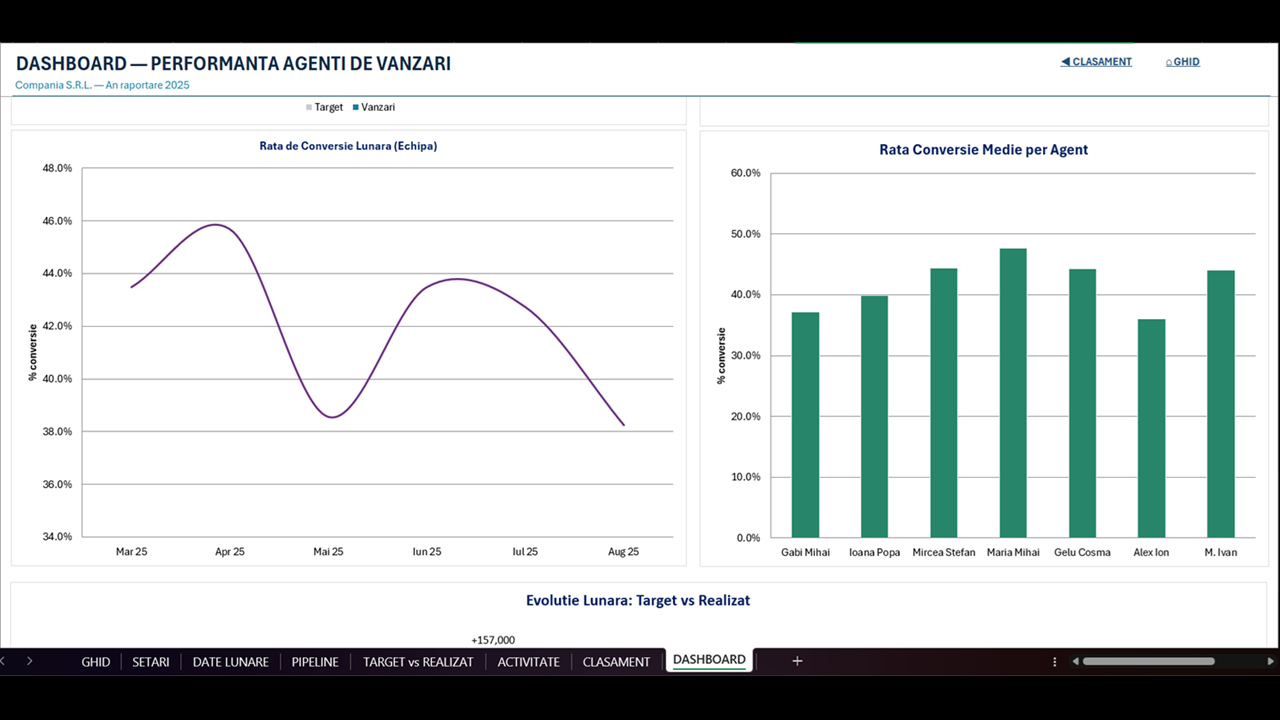Click previous sheet navigation arrow
This screenshot has width=1280, height=720.
click(3, 661)
